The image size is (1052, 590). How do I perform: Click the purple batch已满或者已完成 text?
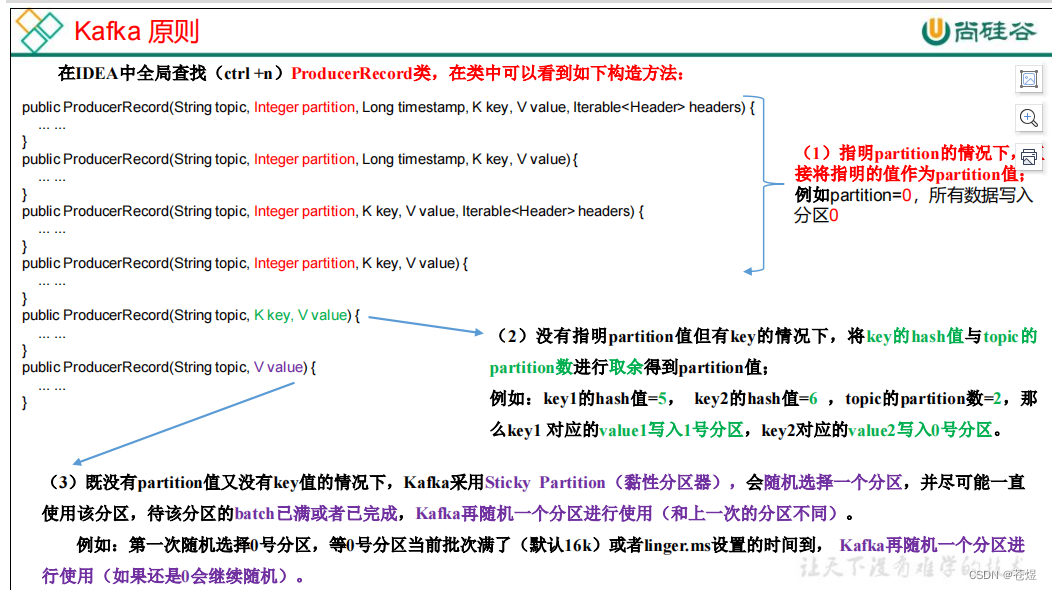coord(316,514)
